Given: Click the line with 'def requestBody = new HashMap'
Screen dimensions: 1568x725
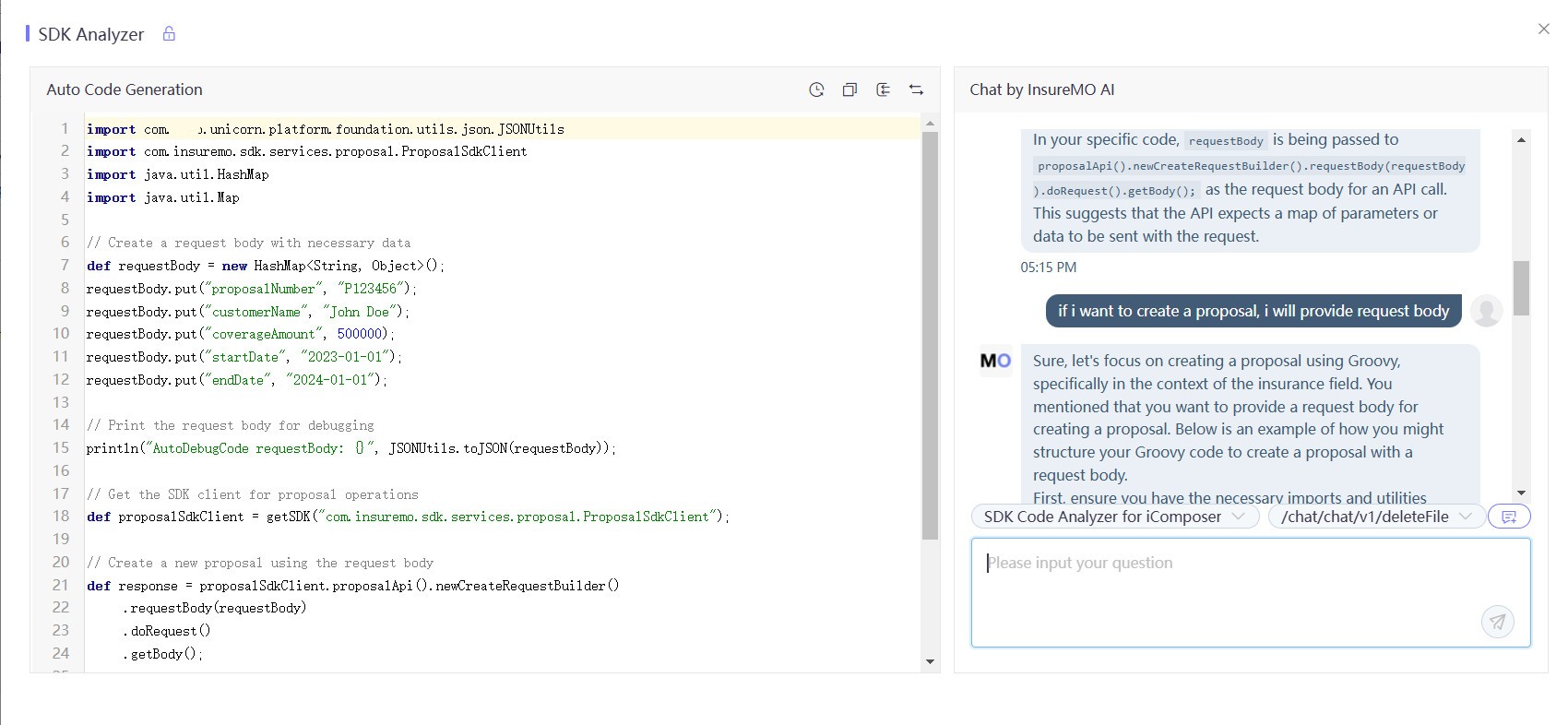Looking at the screenshot, I should tap(266, 266).
